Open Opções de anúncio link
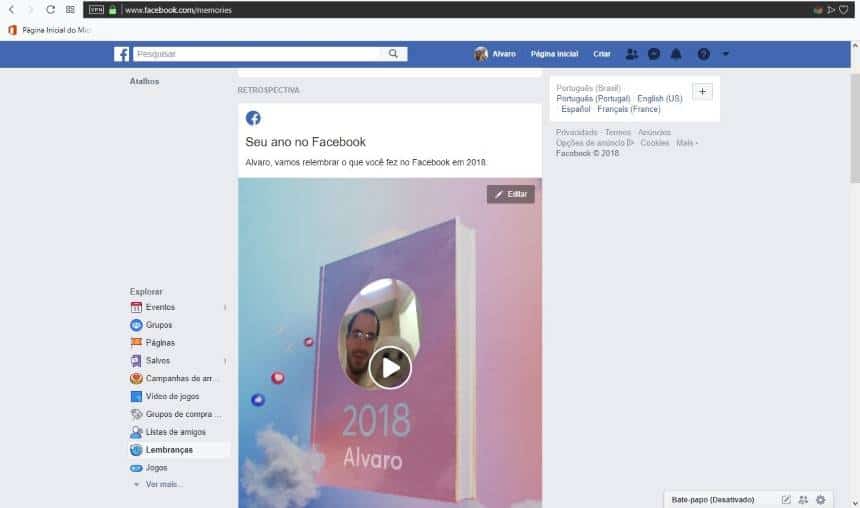This screenshot has width=860, height=508. [x=595, y=143]
